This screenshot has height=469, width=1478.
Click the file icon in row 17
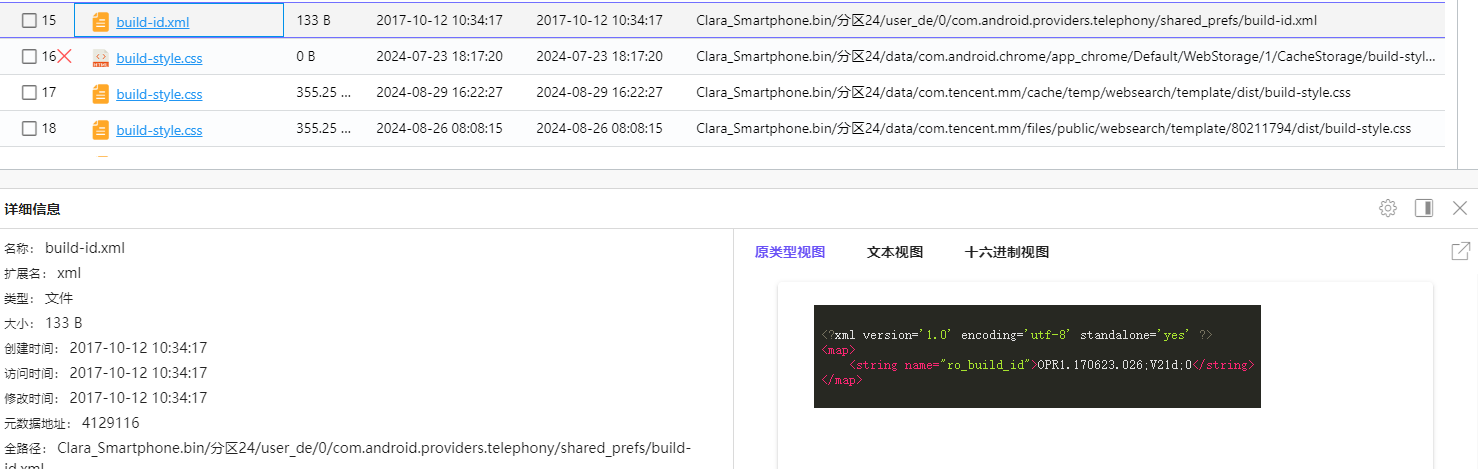coord(100,94)
